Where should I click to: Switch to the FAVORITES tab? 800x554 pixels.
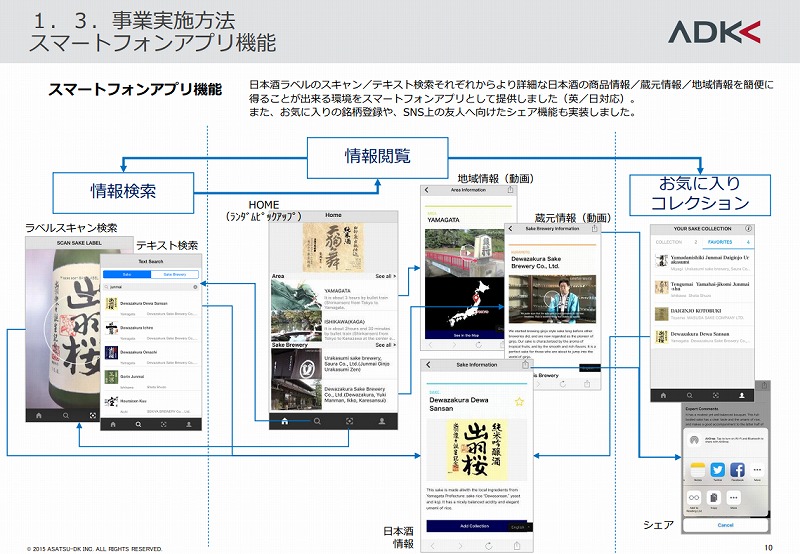point(720,242)
